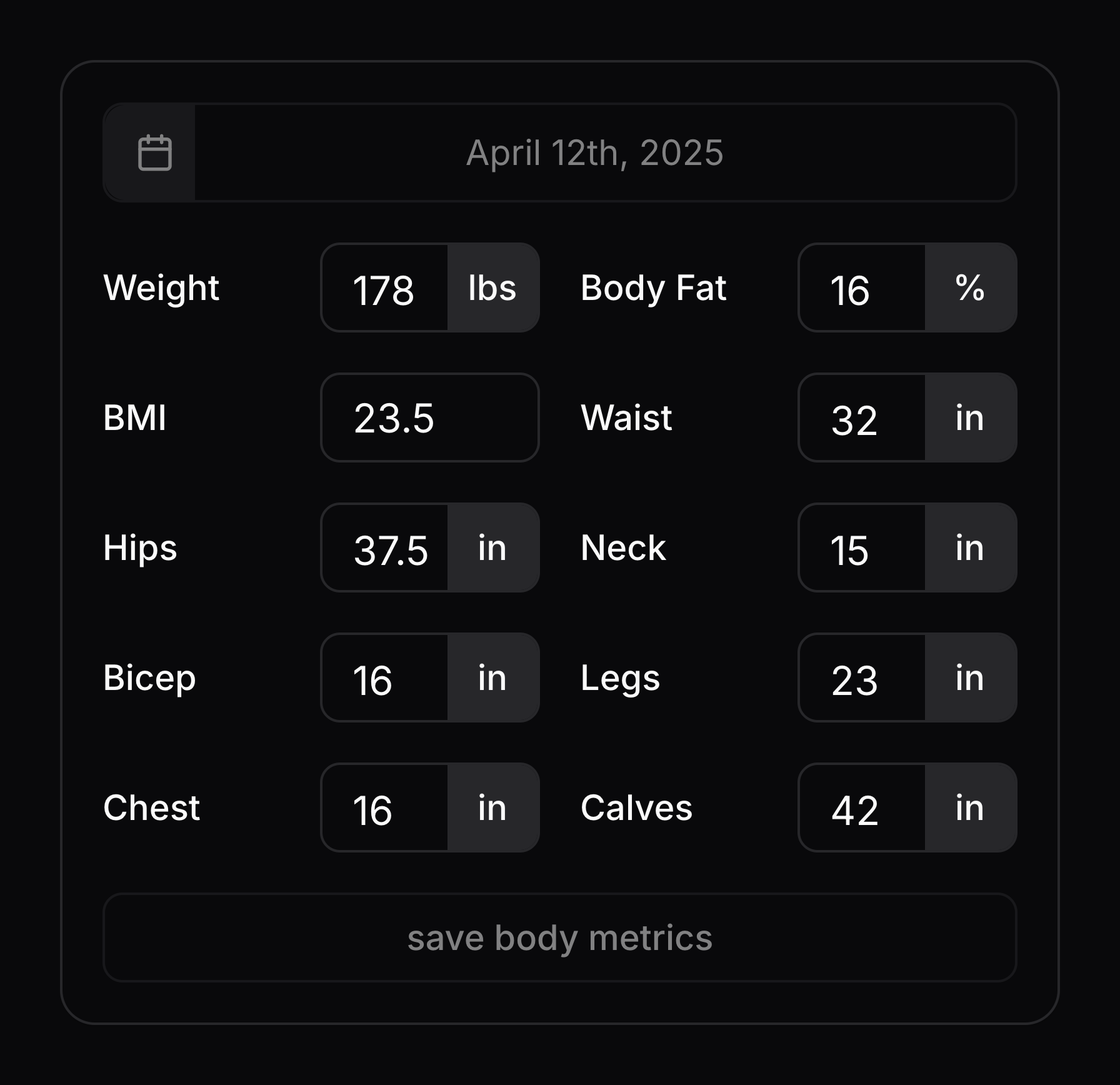The image size is (1120, 1085).
Task: Edit the Hips value field
Action: [x=385, y=548]
